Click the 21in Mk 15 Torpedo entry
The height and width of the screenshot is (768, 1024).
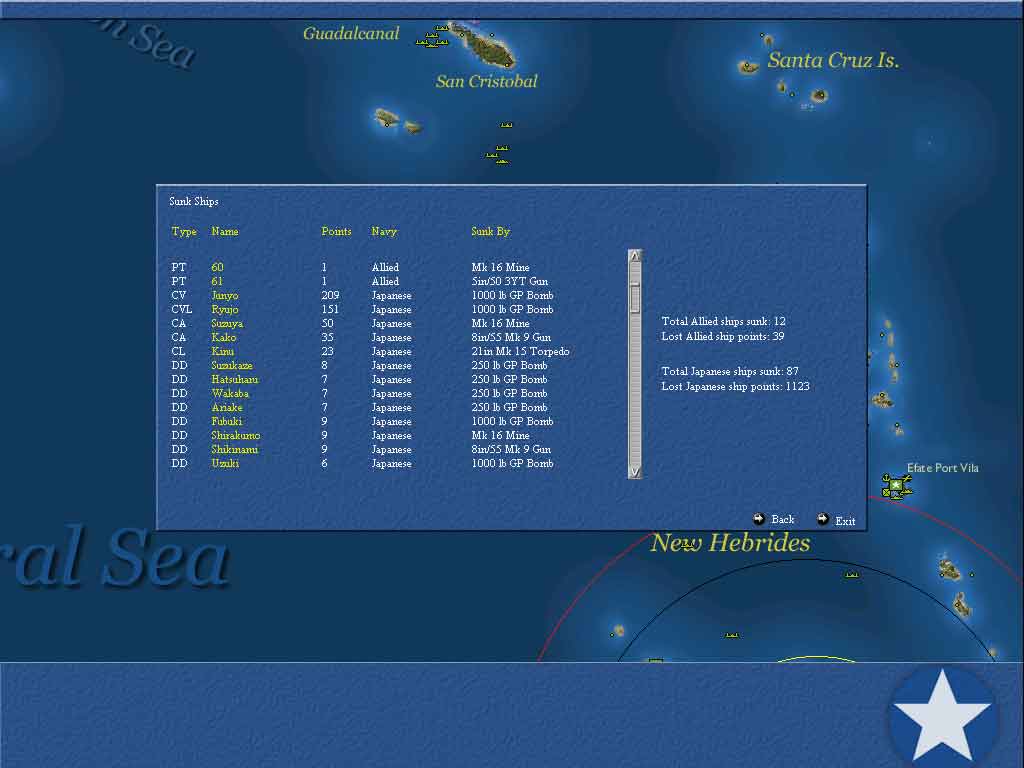click(x=520, y=351)
